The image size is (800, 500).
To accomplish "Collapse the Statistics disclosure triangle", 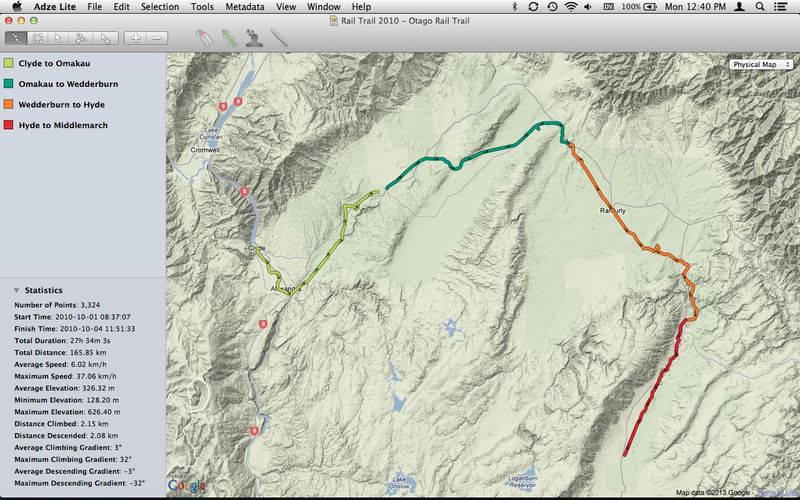I will (x=16, y=290).
